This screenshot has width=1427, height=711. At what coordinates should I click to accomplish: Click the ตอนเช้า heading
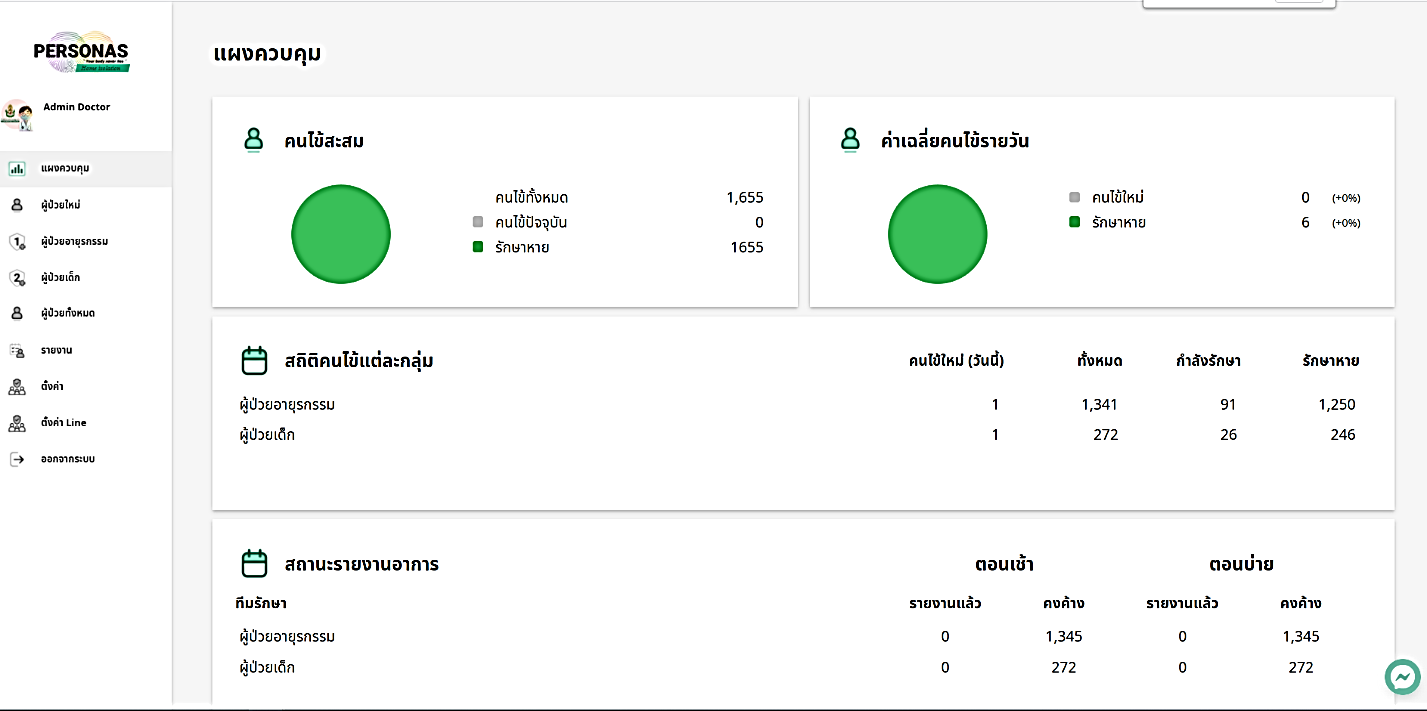coord(1004,564)
